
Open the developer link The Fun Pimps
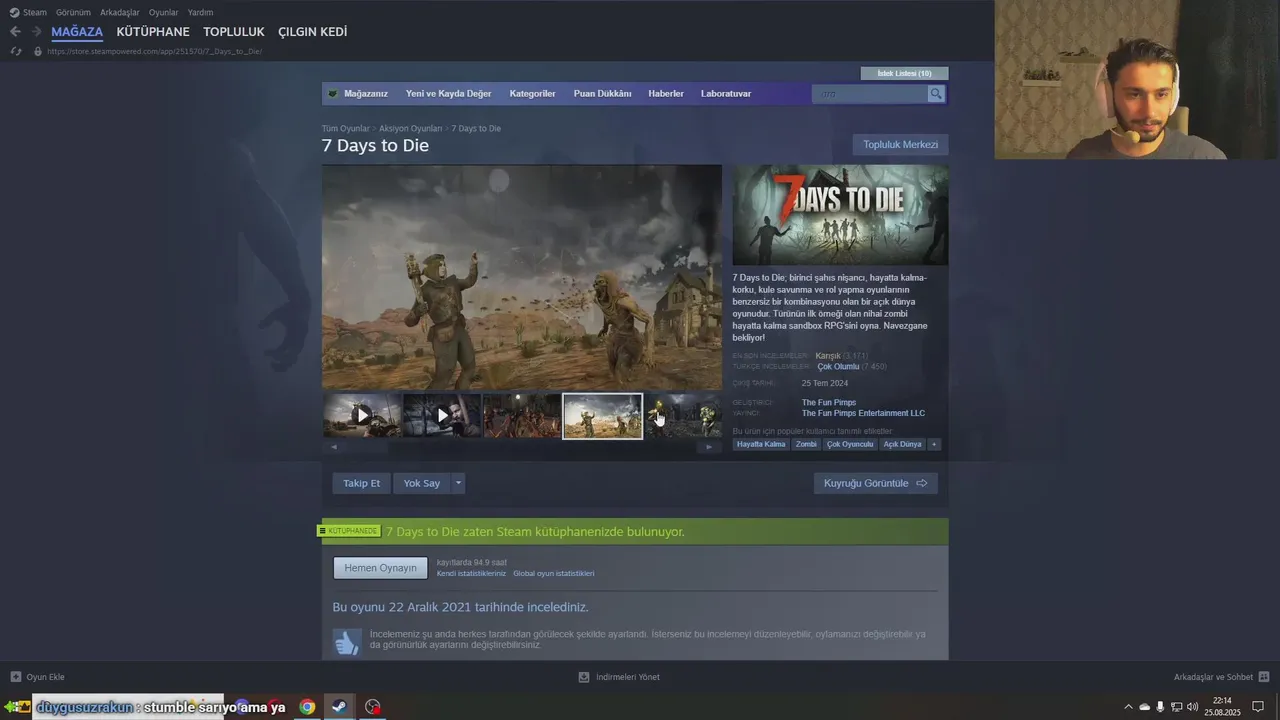[x=828, y=403]
